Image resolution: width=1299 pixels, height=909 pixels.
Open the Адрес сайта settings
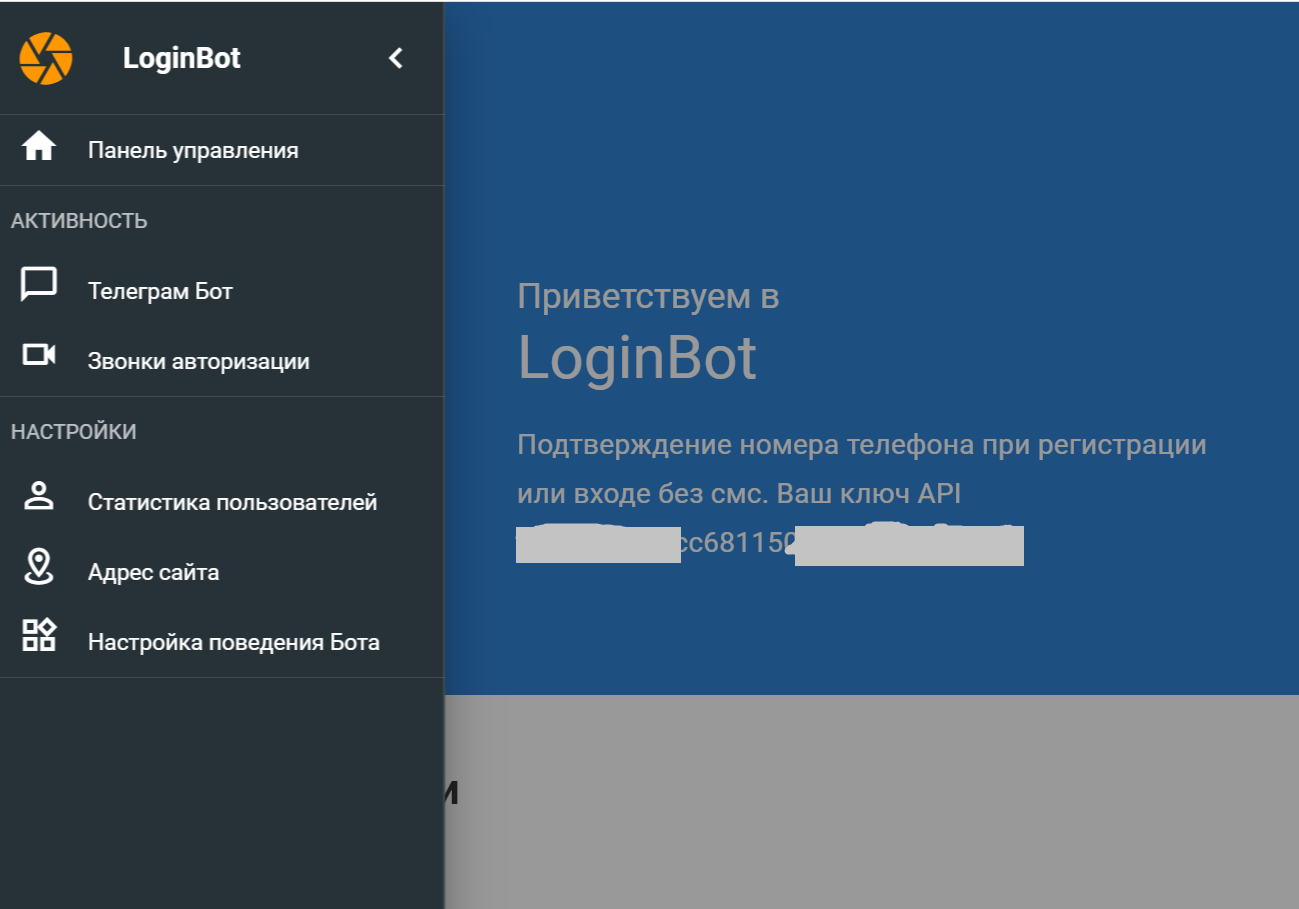pos(153,573)
